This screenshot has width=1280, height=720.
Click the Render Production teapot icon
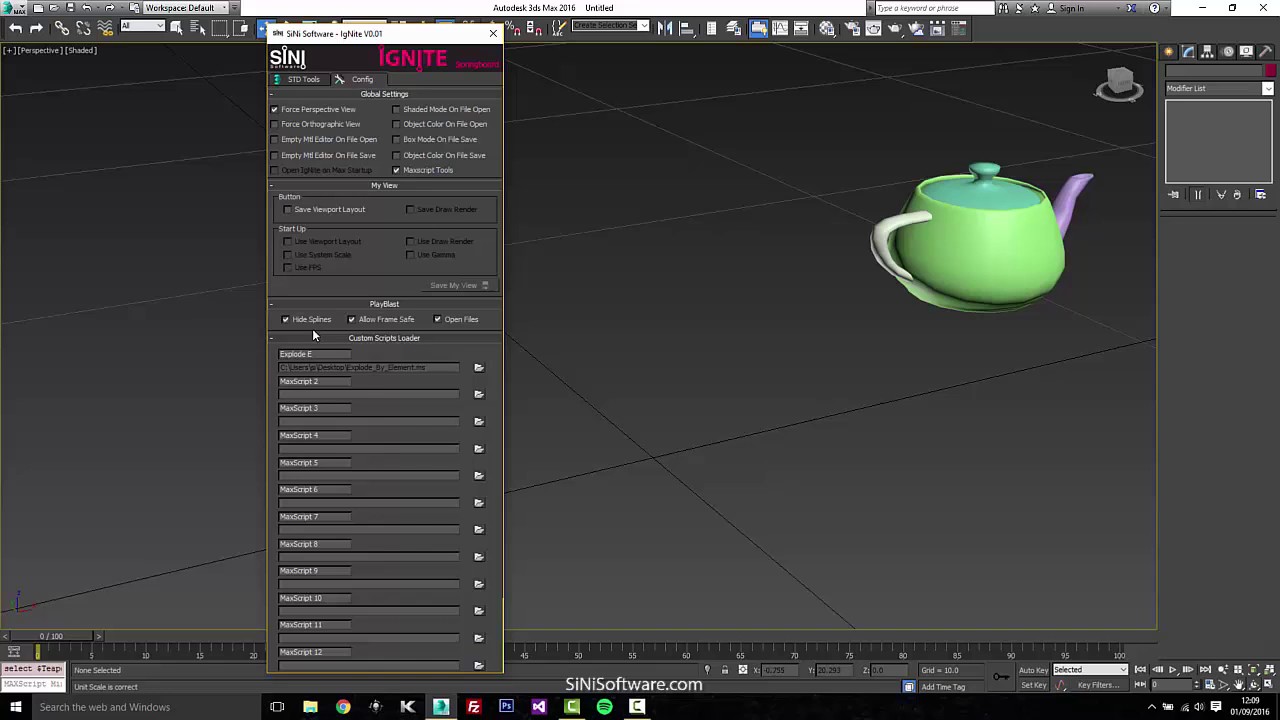895,28
